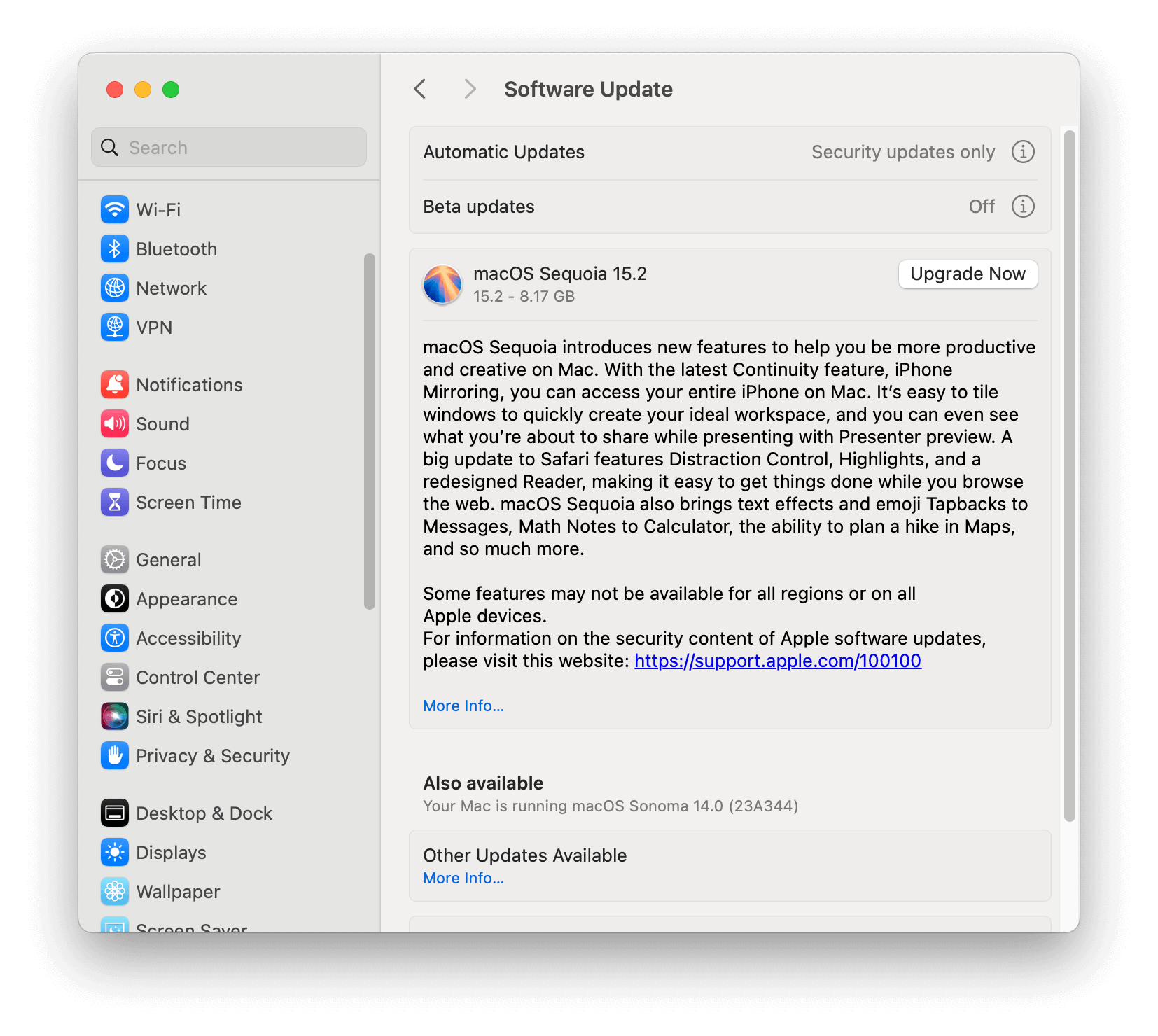Select Focus label in the sidebar
The image size is (1158, 1036).
point(161,463)
